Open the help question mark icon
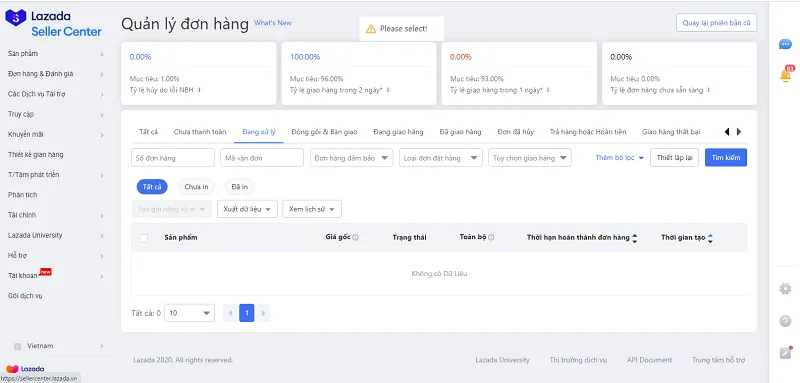This screenshot has width=800, height=383. click(x=785, y=321)
